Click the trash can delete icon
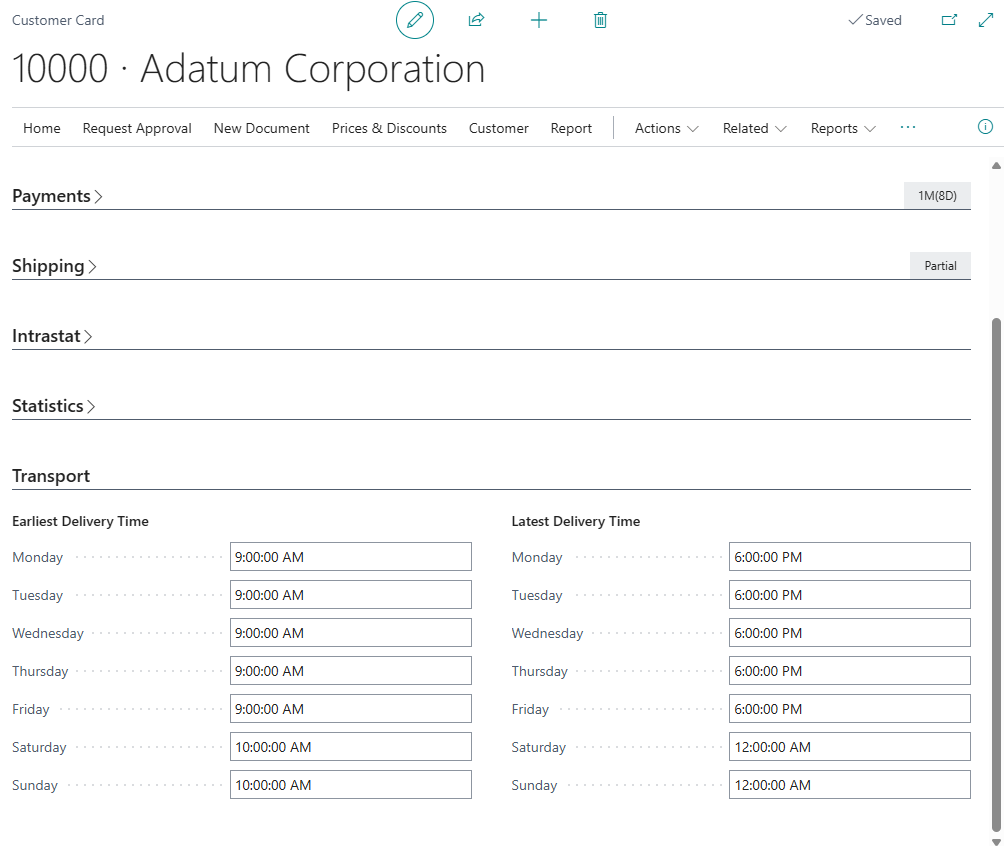This screenshot has height=846, width=1007. (x=600, y=20)
